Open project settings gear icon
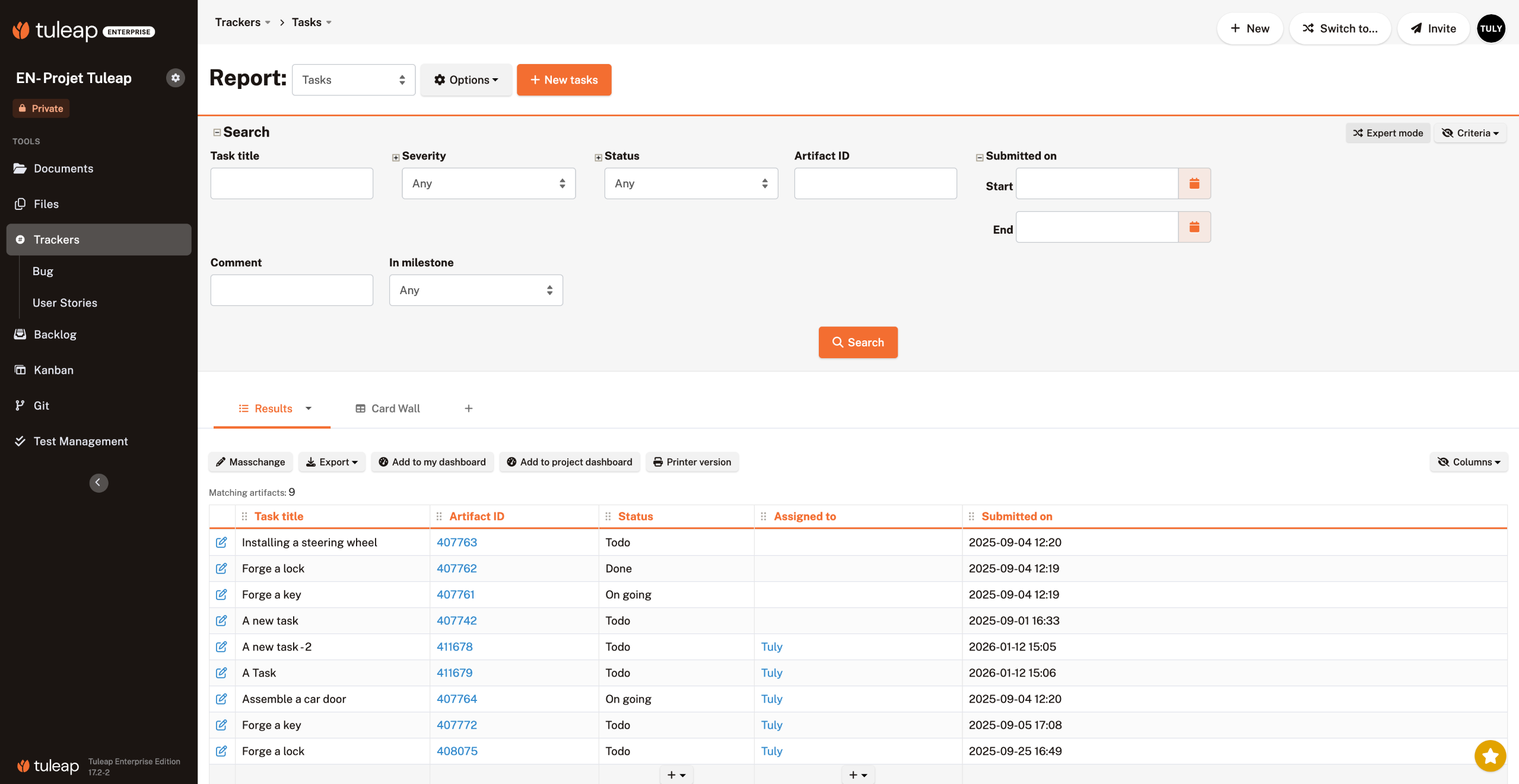Image resolution: width=1519 pixels, height=784 pixels. (175, 78)
